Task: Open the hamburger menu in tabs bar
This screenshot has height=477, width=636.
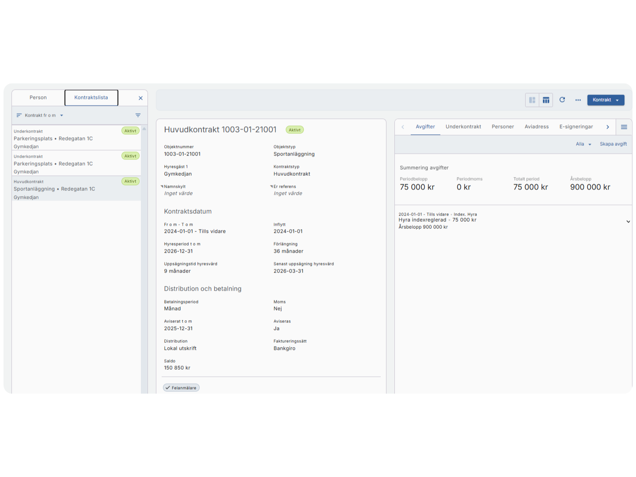Action: pyautogui.click(x=624, y=127)
